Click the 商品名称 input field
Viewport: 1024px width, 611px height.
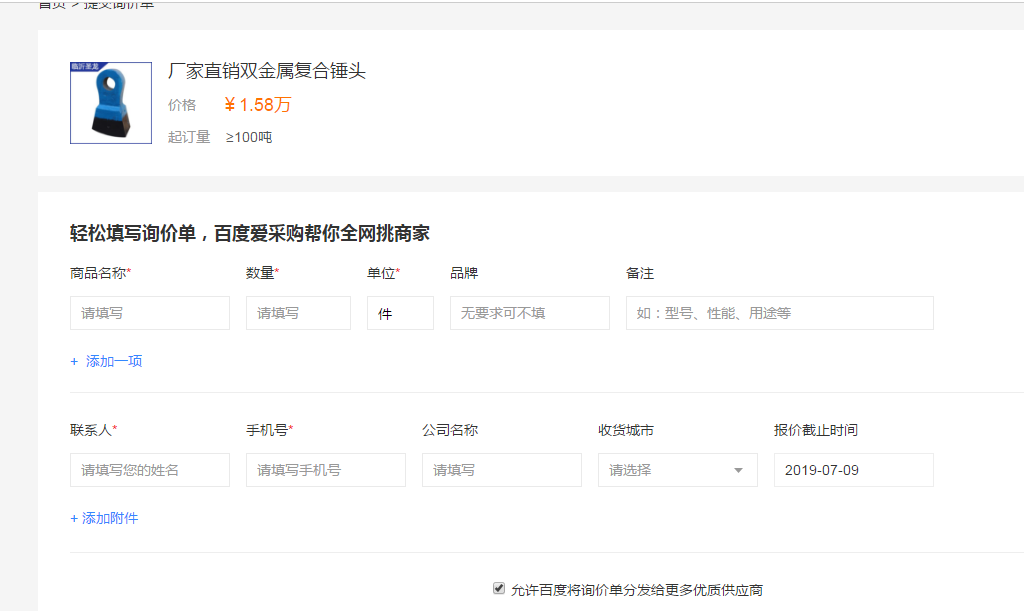pyautogui.click(x=150, y=313)
